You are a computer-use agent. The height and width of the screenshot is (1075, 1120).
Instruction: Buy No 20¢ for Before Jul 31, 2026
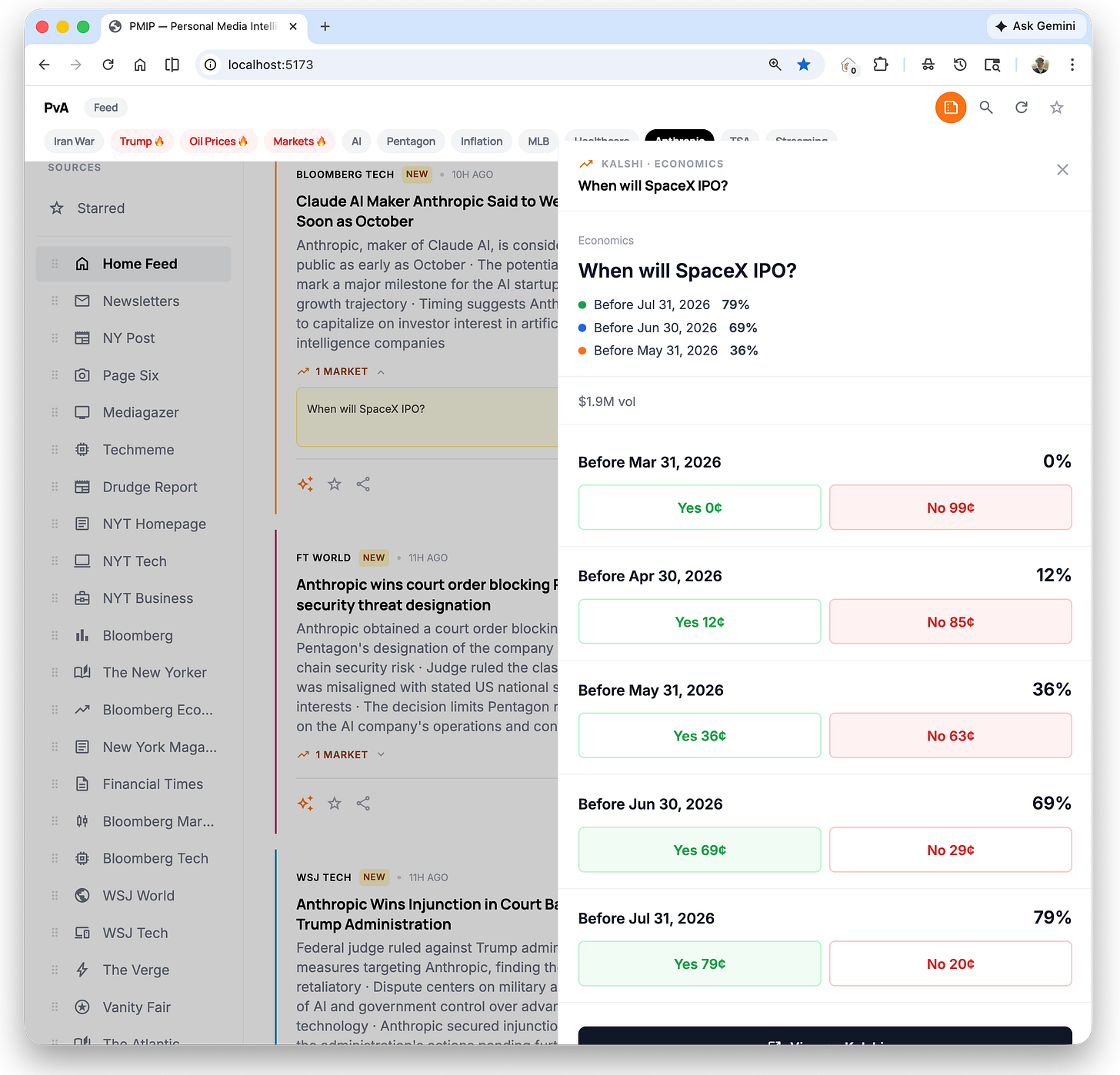[x=950, y=964]
